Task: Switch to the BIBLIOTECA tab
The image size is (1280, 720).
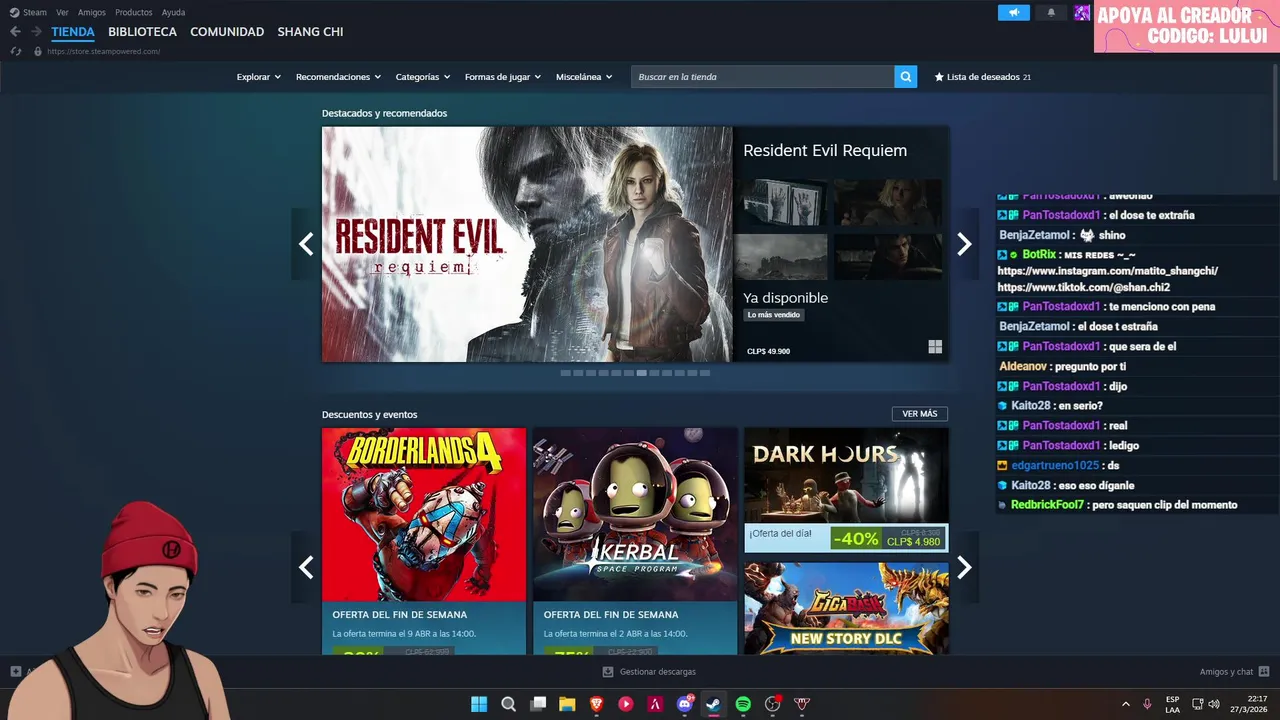Action: [142, 32]
